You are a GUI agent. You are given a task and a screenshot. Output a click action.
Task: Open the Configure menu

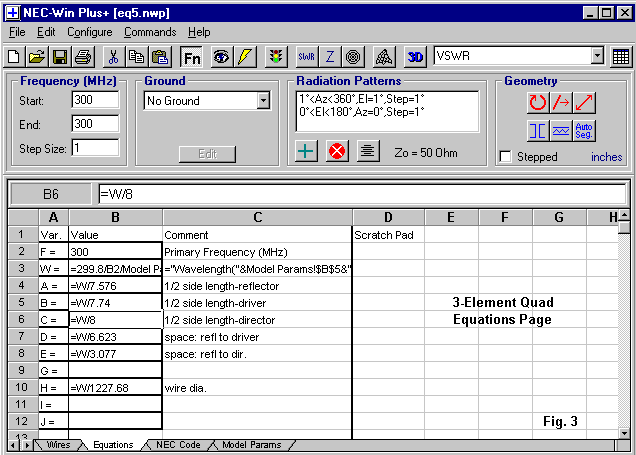tap(90, 32)
